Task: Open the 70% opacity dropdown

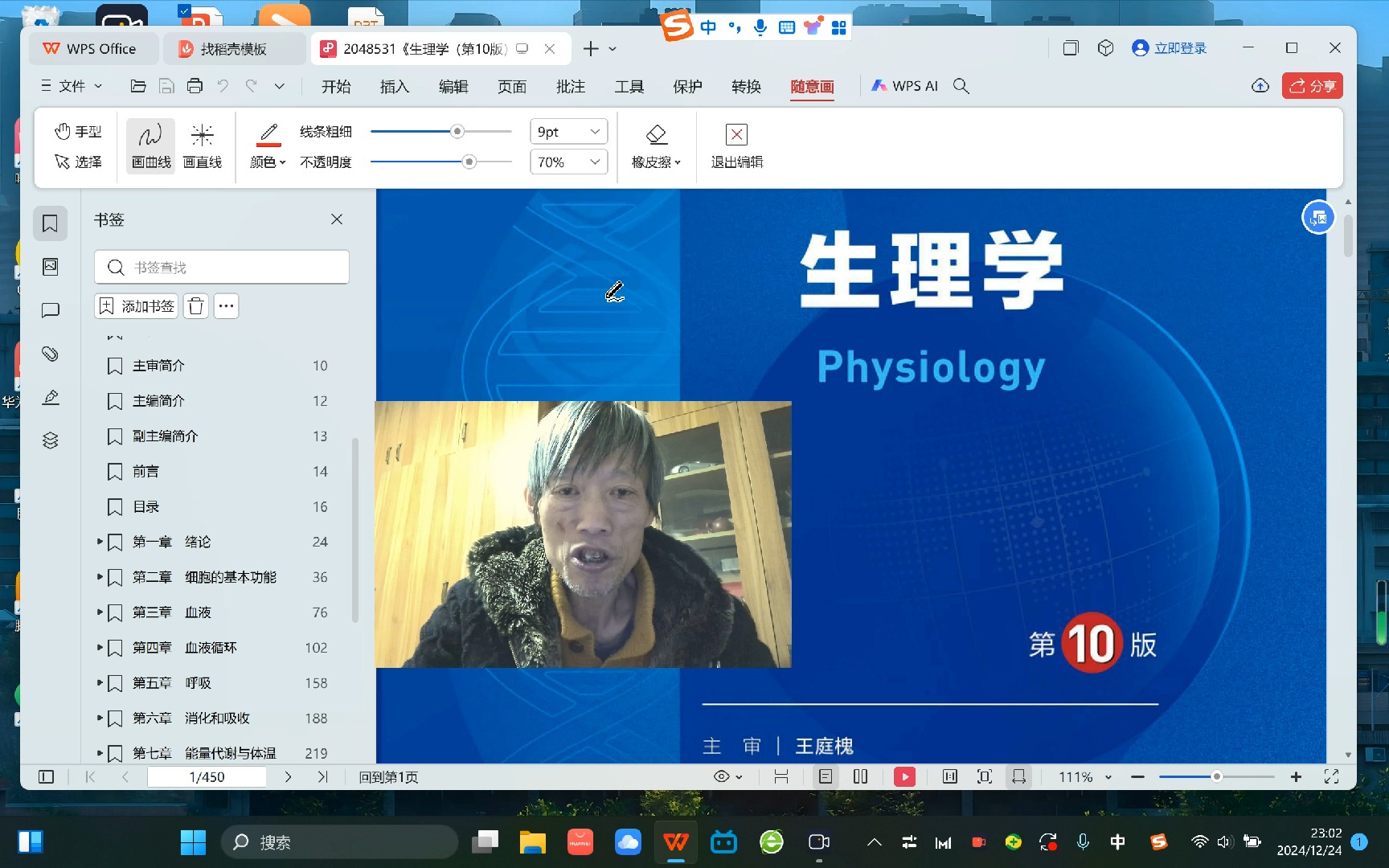Action: coord(568,162)
